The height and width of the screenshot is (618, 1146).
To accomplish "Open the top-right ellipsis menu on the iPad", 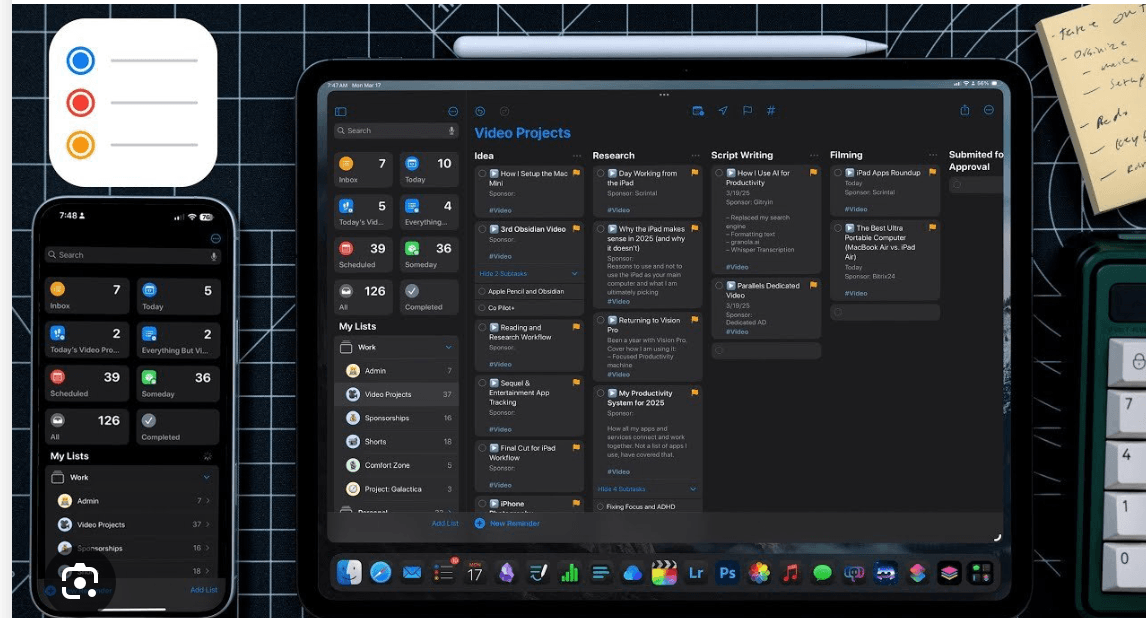I will coord(989,110).
